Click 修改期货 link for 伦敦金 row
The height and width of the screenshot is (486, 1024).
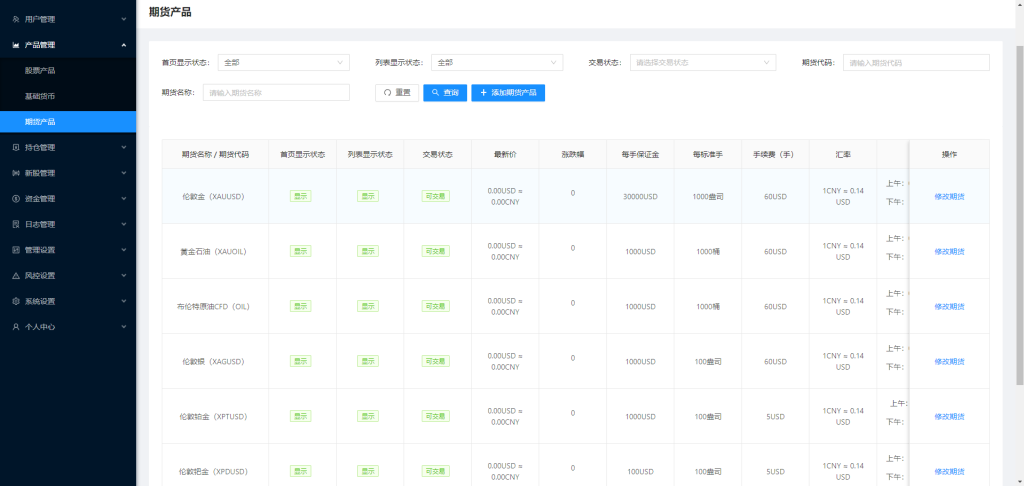click(x=949, y=196)
